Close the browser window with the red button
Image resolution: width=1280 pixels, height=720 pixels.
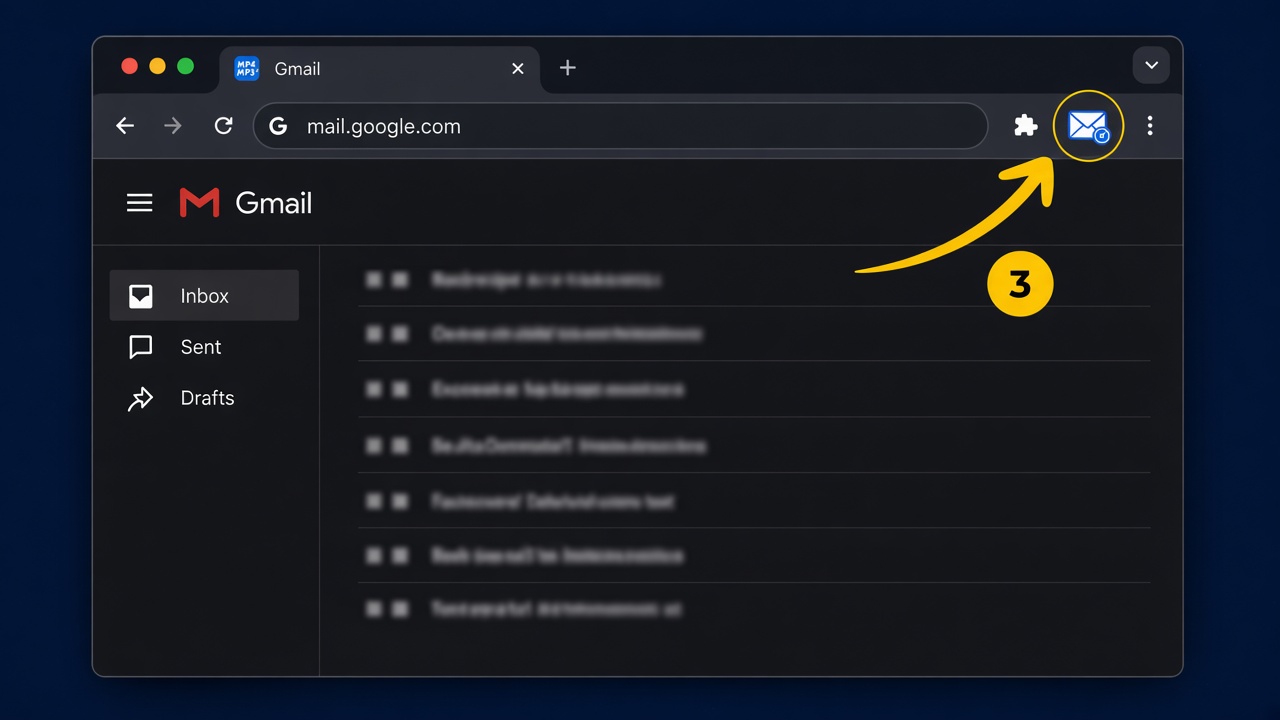pyautogui.click(x=129, y=66)
